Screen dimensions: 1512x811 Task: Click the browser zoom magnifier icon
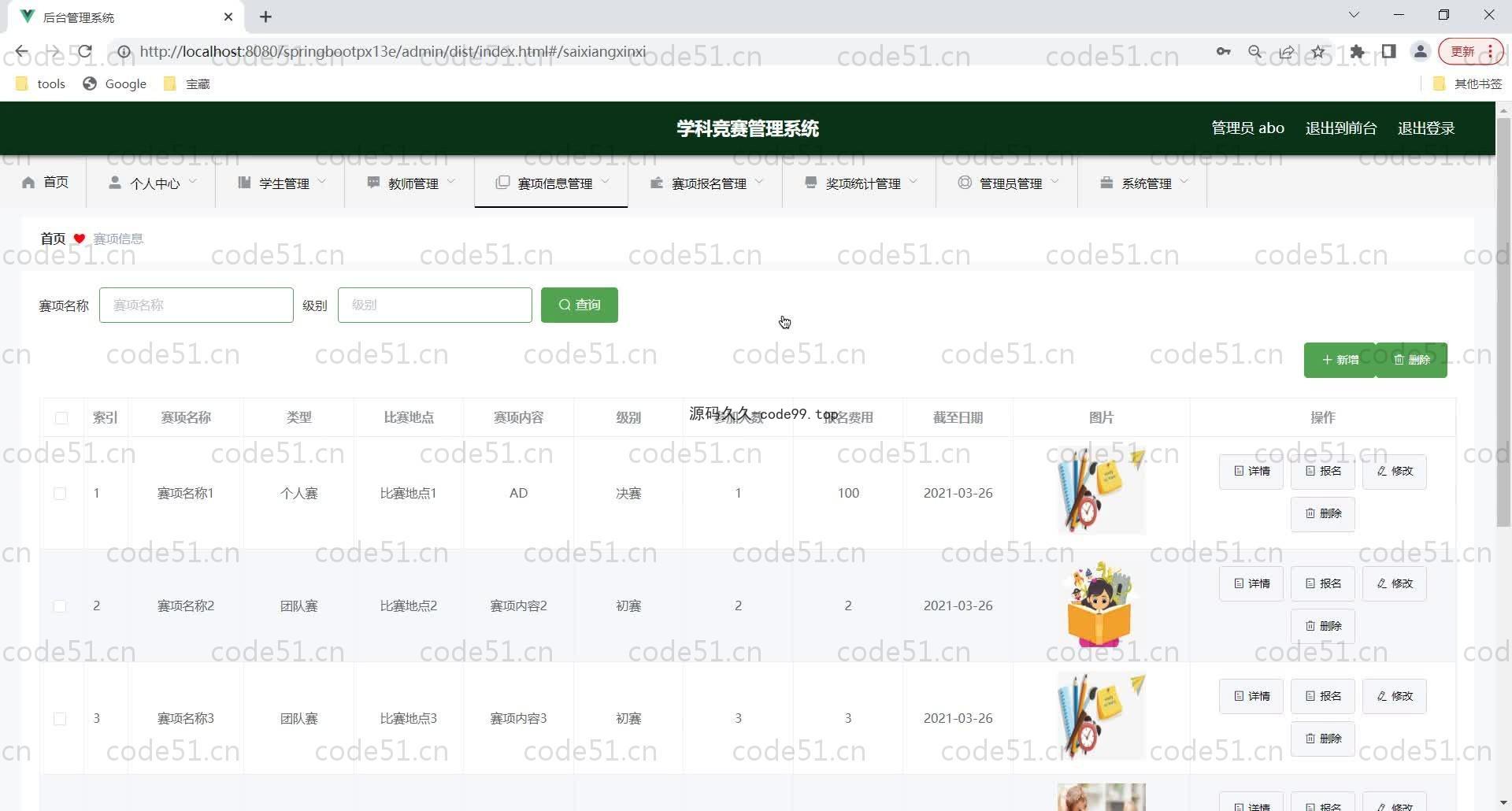point(1255,52)
